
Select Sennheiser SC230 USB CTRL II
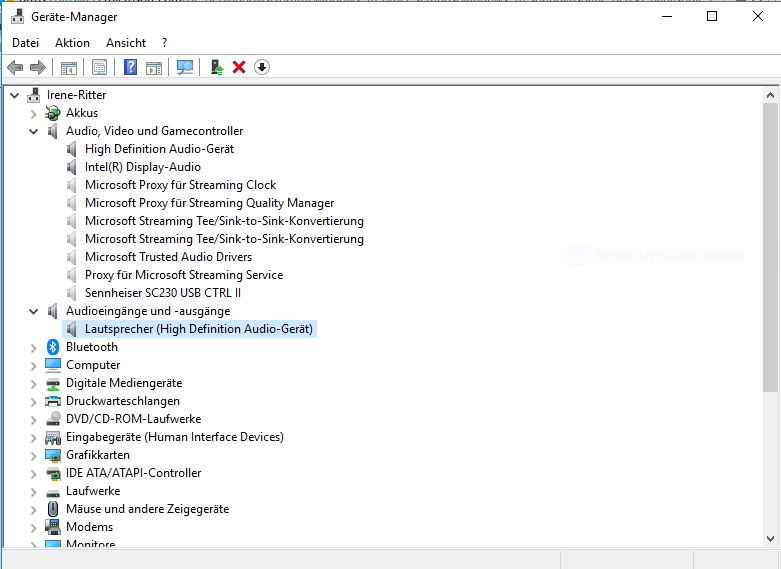tap(163, 292)
